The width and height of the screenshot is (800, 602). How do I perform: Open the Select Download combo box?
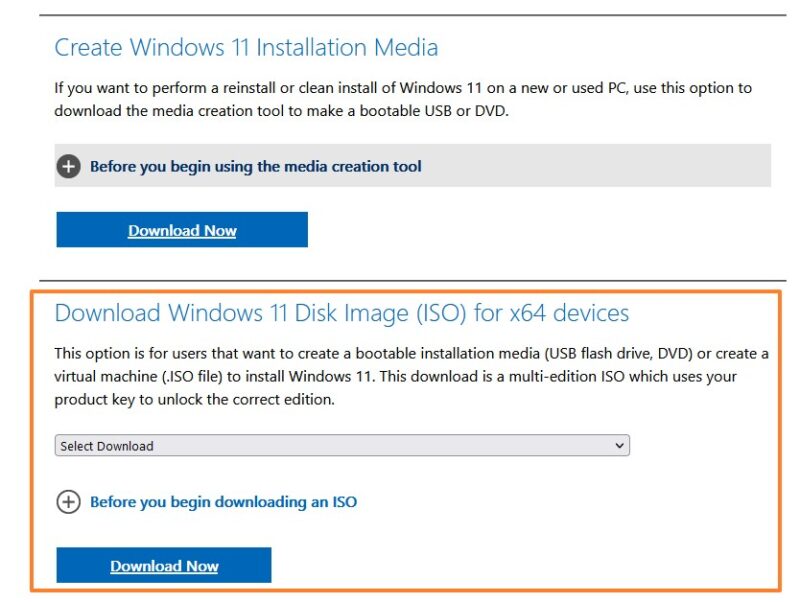(342, 445)
